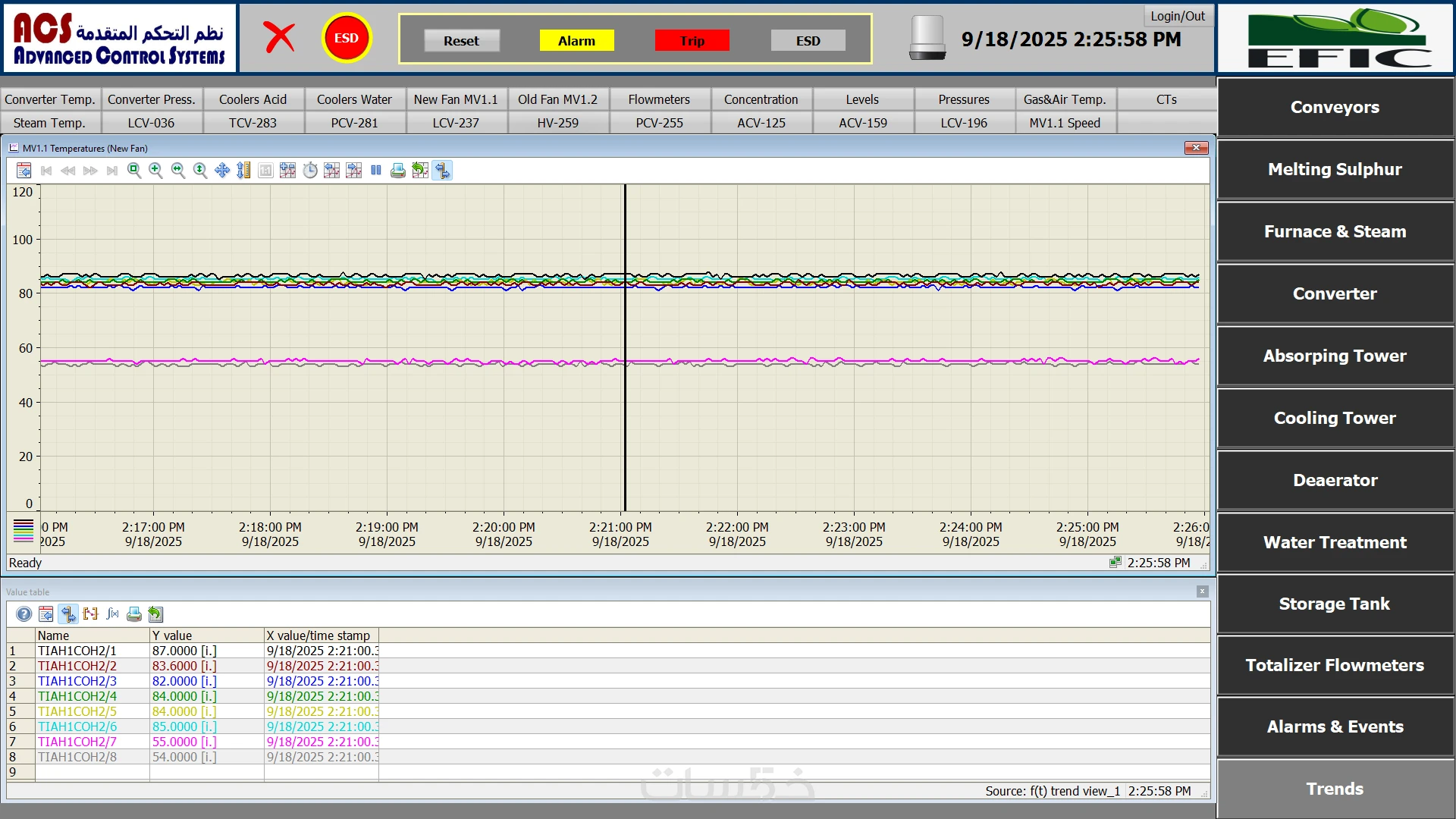The height and width of the screenshot is (819, 1456).
Task: Toggle the ruler button in trend toolbar
Action: pyautogui.click(x=442, y=171)
